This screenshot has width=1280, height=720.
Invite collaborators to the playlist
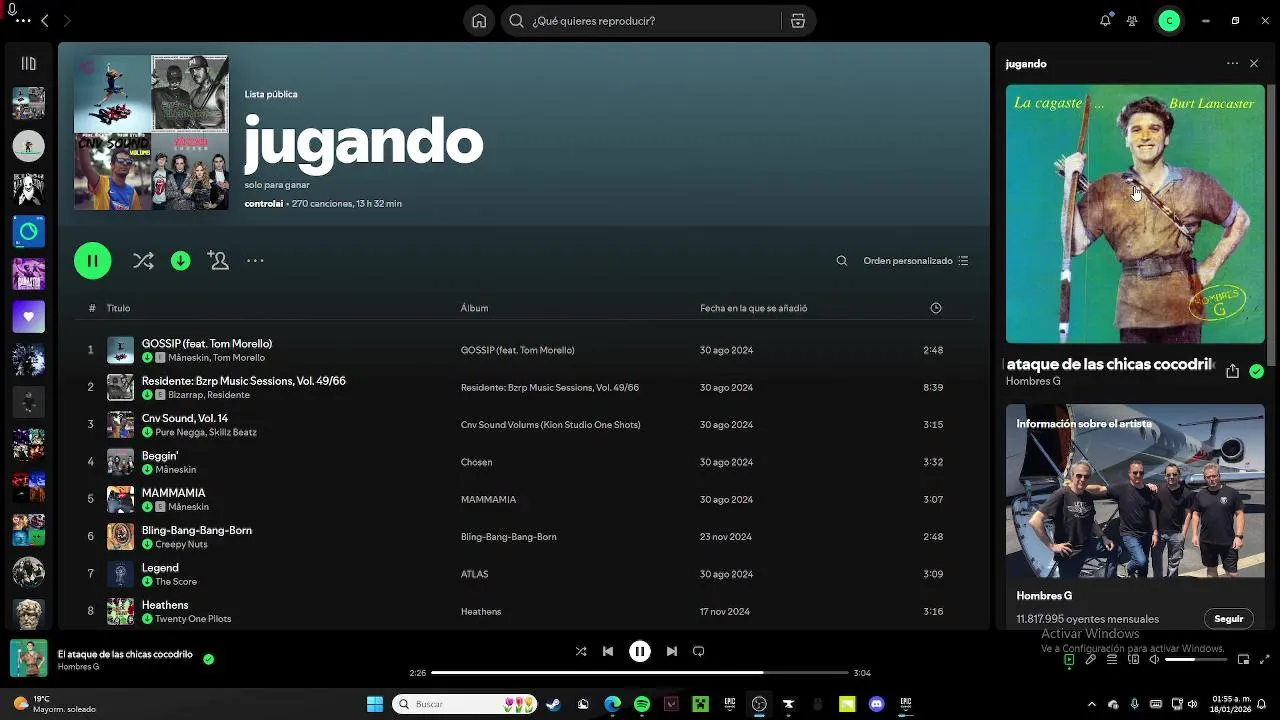tap(218, 261)
